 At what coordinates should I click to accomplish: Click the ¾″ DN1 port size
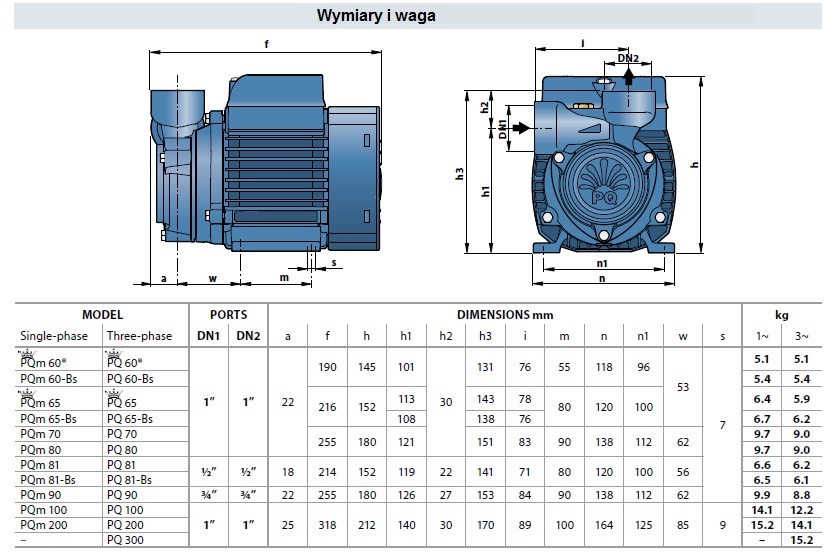tap(209, 495)
